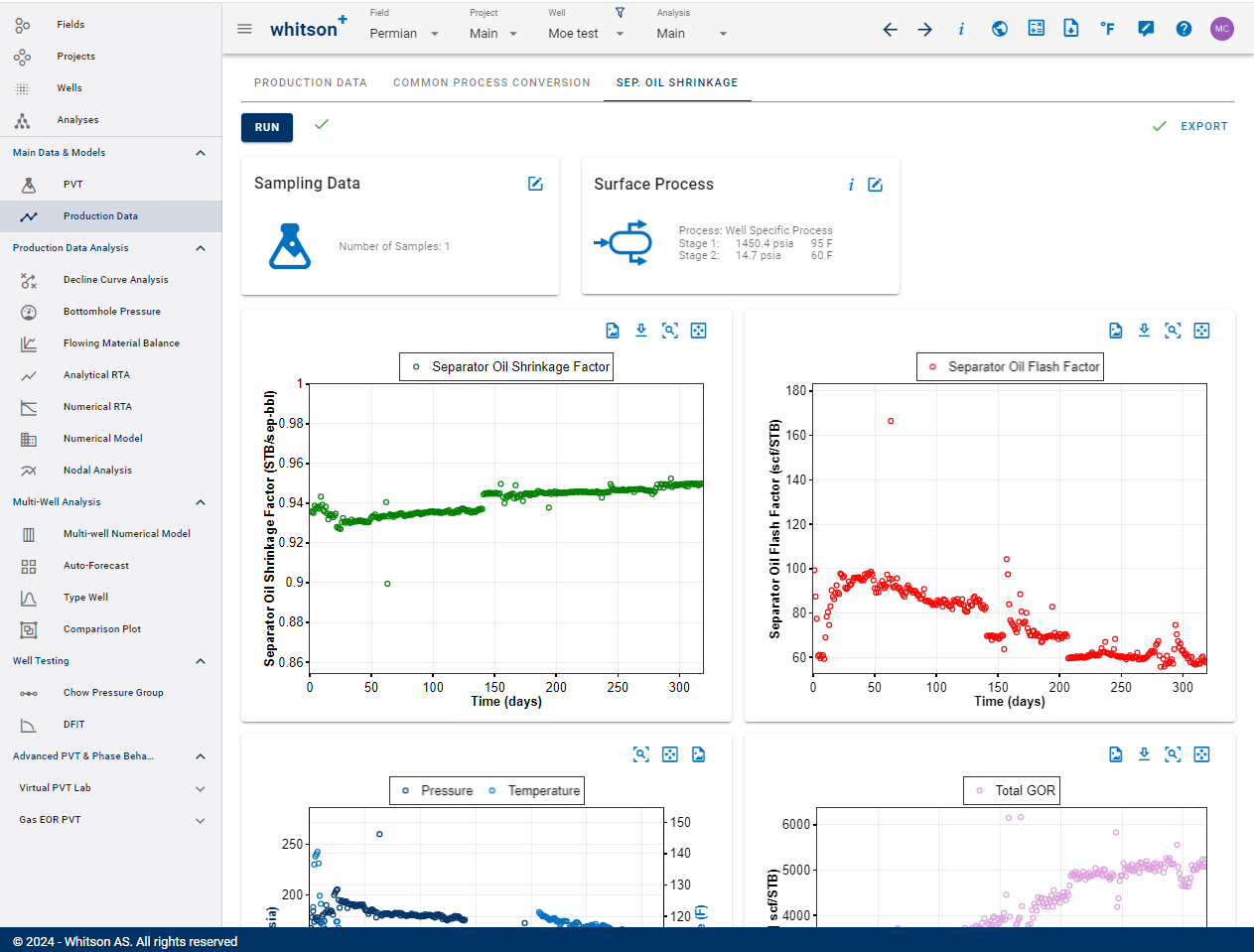Click the file download icon in the header
This screenshot has width=1254, height=952.
pos(1071,28)
